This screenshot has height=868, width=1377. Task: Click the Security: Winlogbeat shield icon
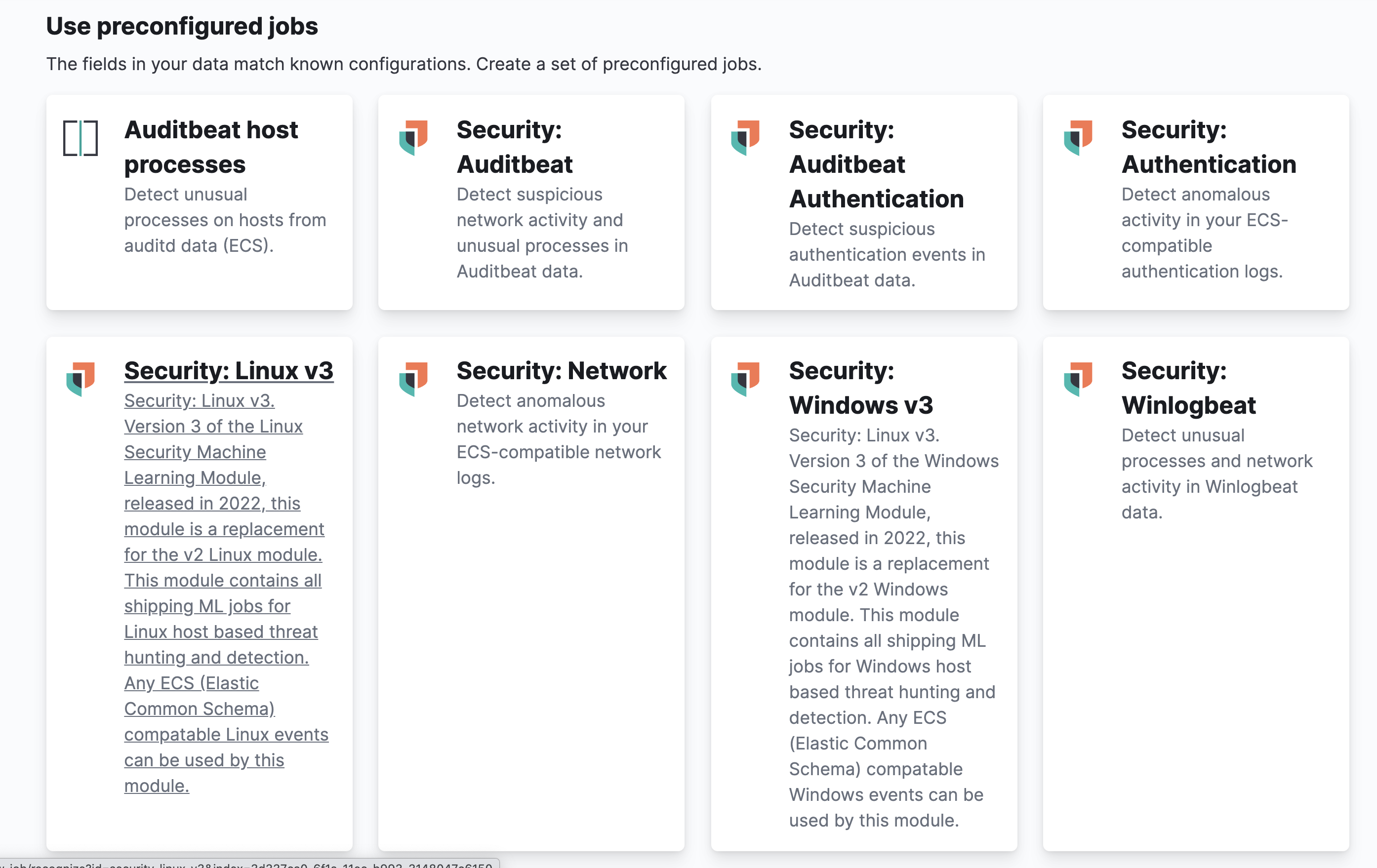click(x=1078, y=379)
